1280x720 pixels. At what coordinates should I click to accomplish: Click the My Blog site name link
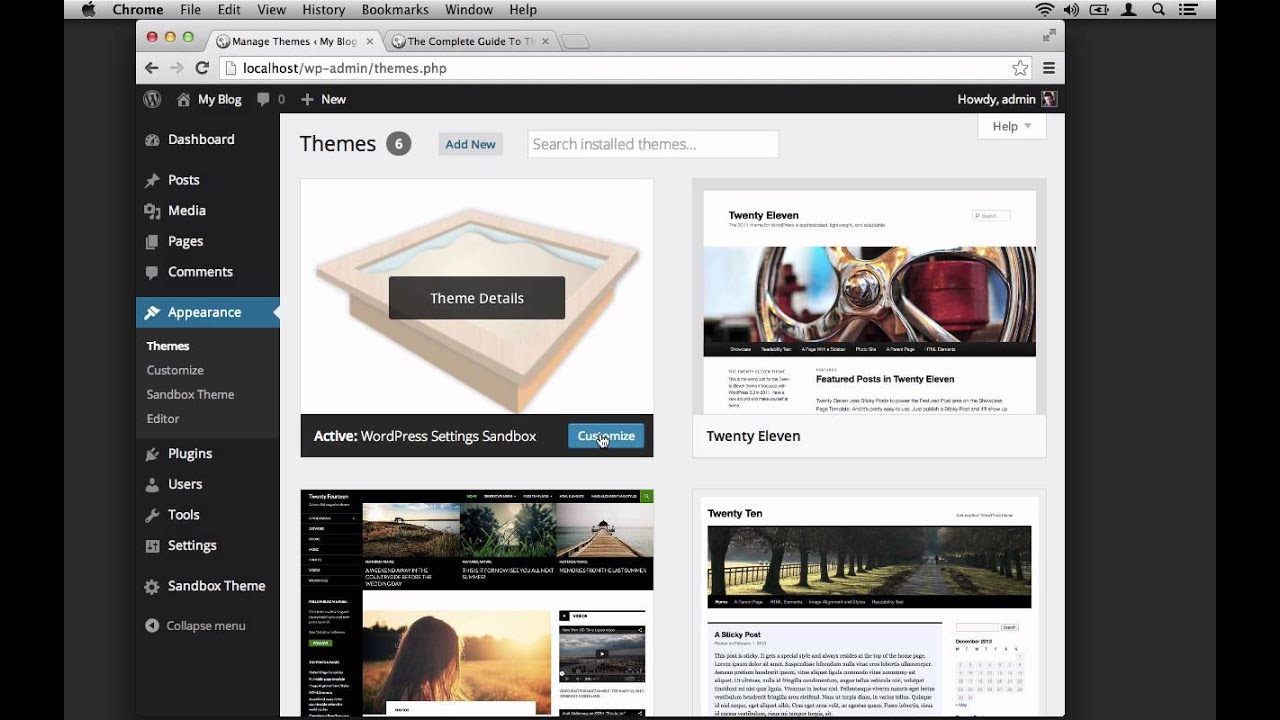220,99
